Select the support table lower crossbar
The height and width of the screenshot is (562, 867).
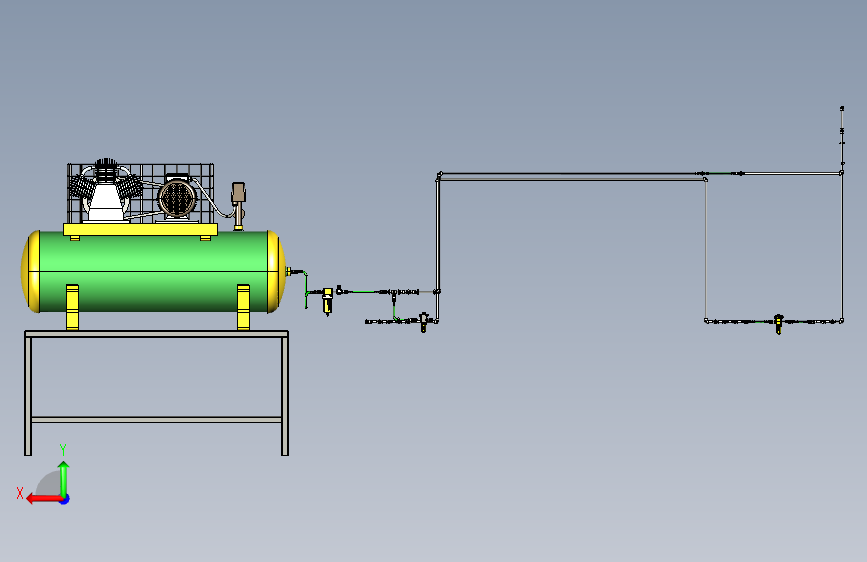(x=156, y=420)
